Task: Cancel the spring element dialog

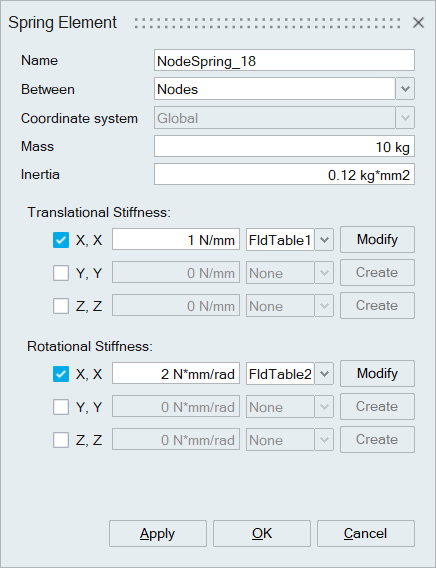Action: (366, 534)
